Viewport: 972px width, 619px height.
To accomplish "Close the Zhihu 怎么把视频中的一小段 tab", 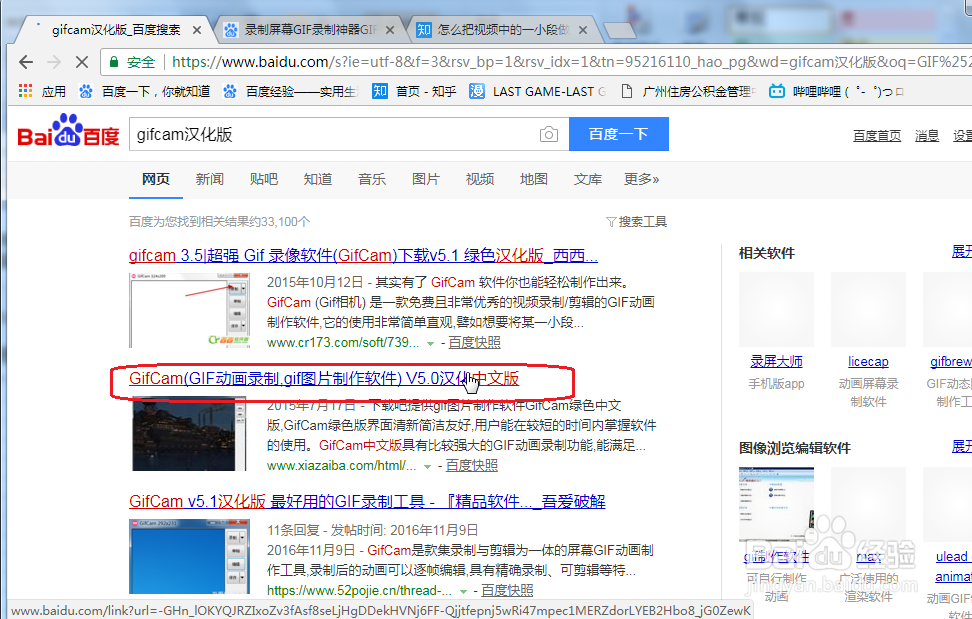I will pyautogui.click(x=583, y=30).
